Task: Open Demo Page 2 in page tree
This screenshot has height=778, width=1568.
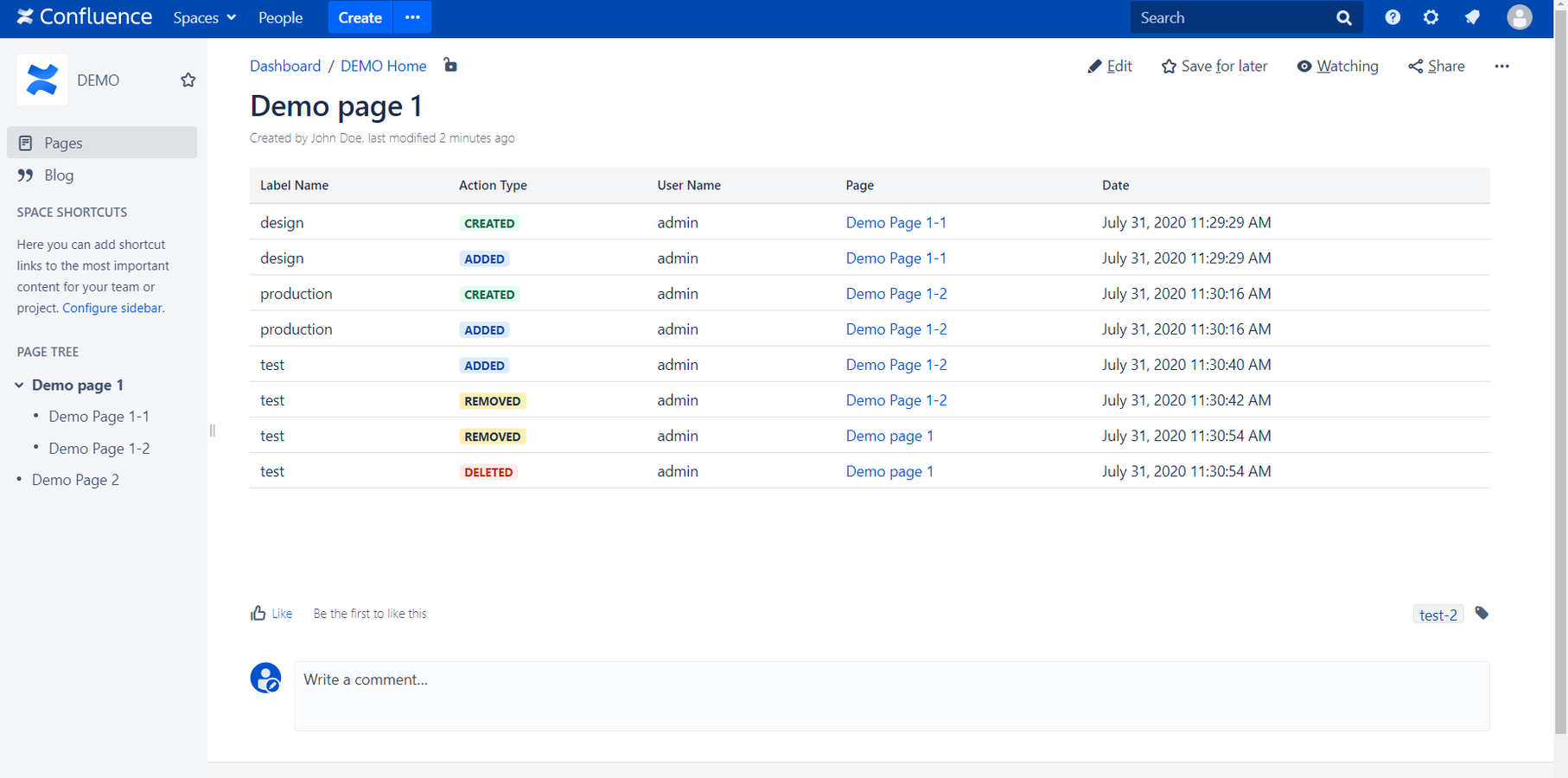Action: click(x=75, y=480)
